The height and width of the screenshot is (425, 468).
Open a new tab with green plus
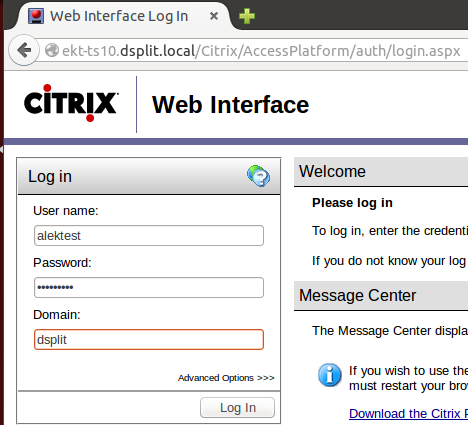(x=247, y=16)
